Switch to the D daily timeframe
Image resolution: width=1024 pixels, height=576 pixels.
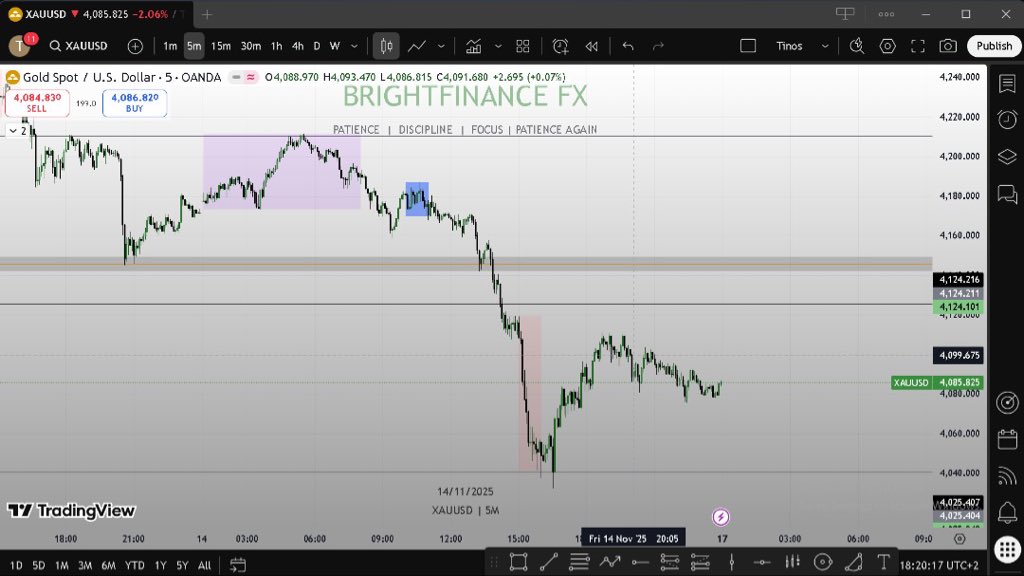317,46
